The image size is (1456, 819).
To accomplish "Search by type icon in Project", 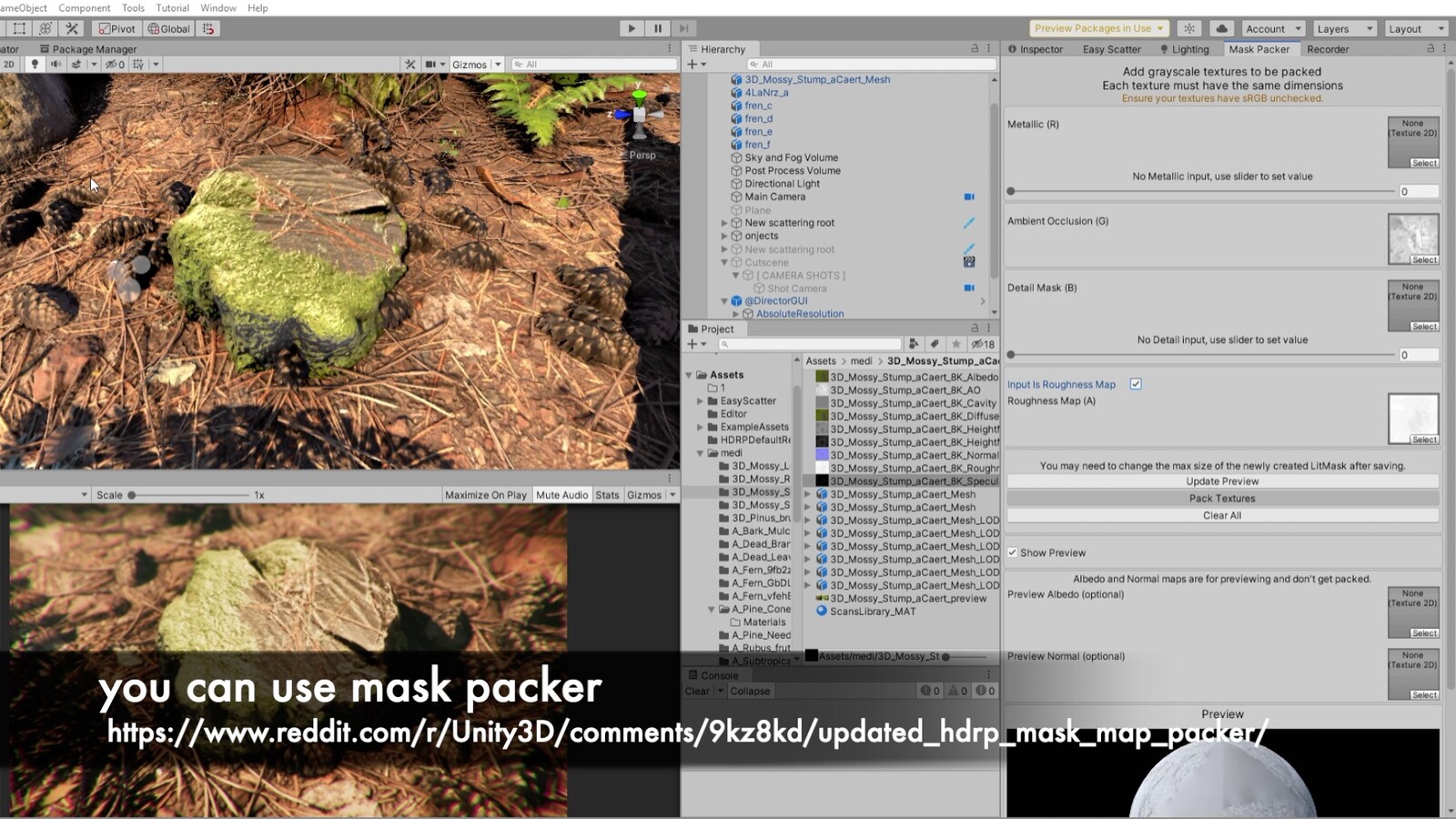I will pyautogui.click(x=914, y=343).
